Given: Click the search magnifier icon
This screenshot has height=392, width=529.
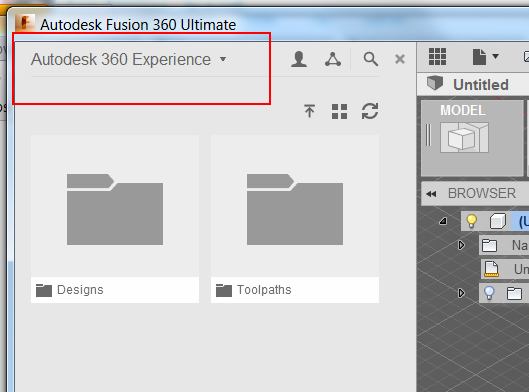Looking at the screenshot, I should click(370, 59).
